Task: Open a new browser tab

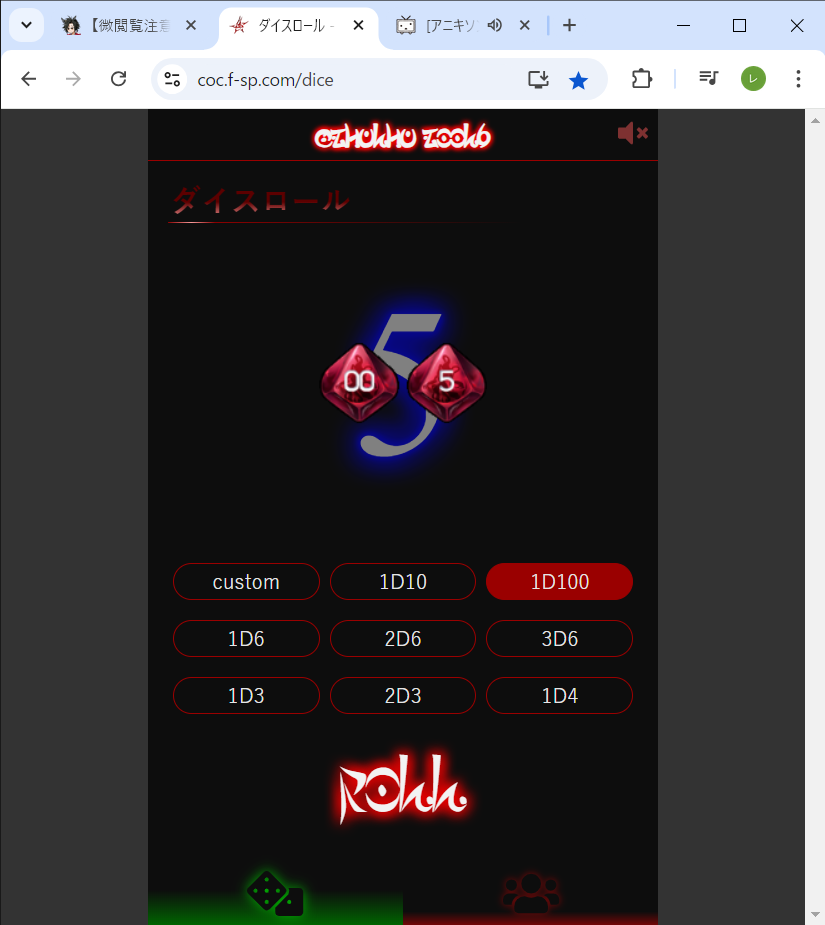Action: click(569, 25)
